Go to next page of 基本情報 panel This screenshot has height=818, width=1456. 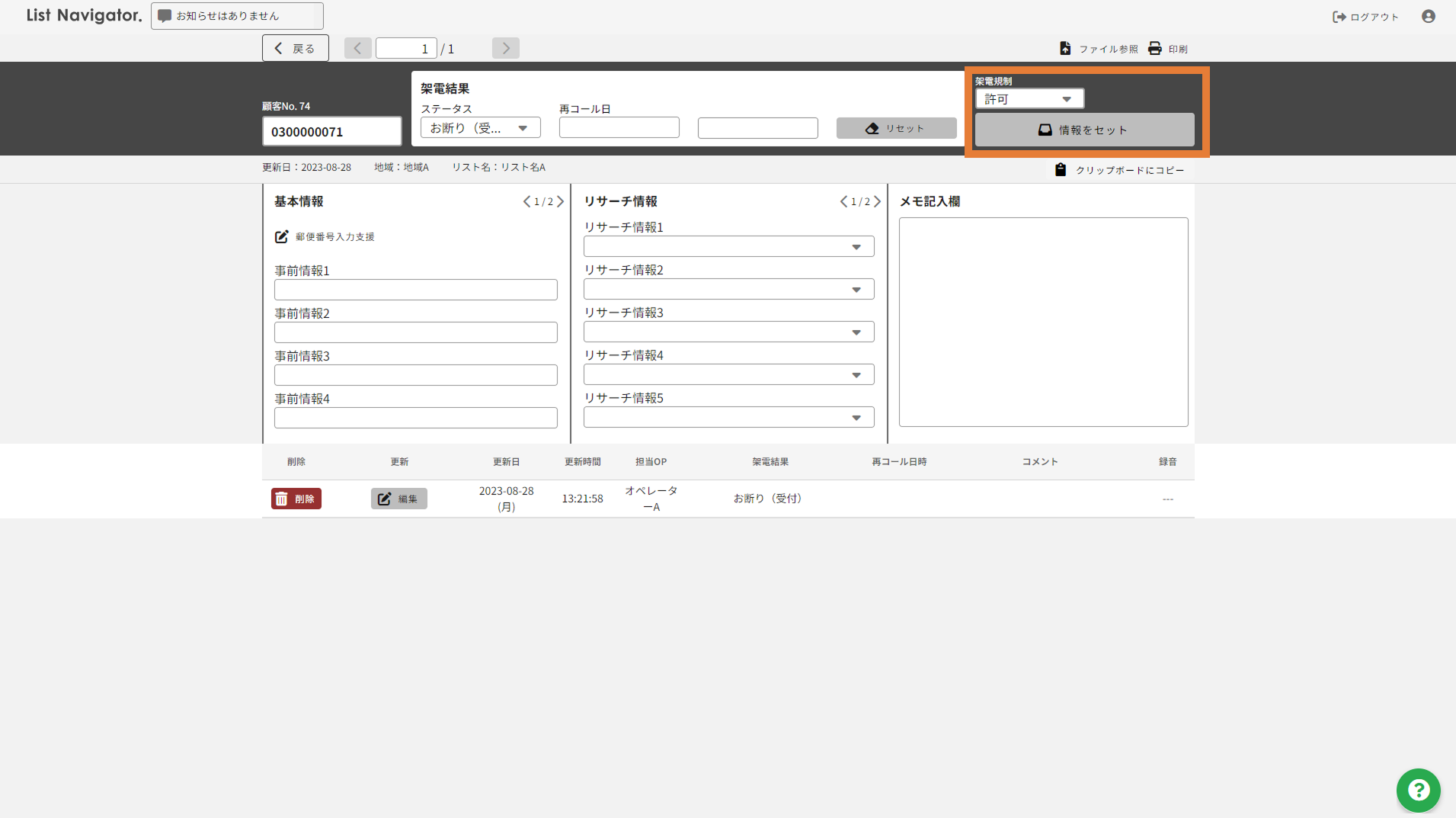pyautogui.click(x=561, y=202)
